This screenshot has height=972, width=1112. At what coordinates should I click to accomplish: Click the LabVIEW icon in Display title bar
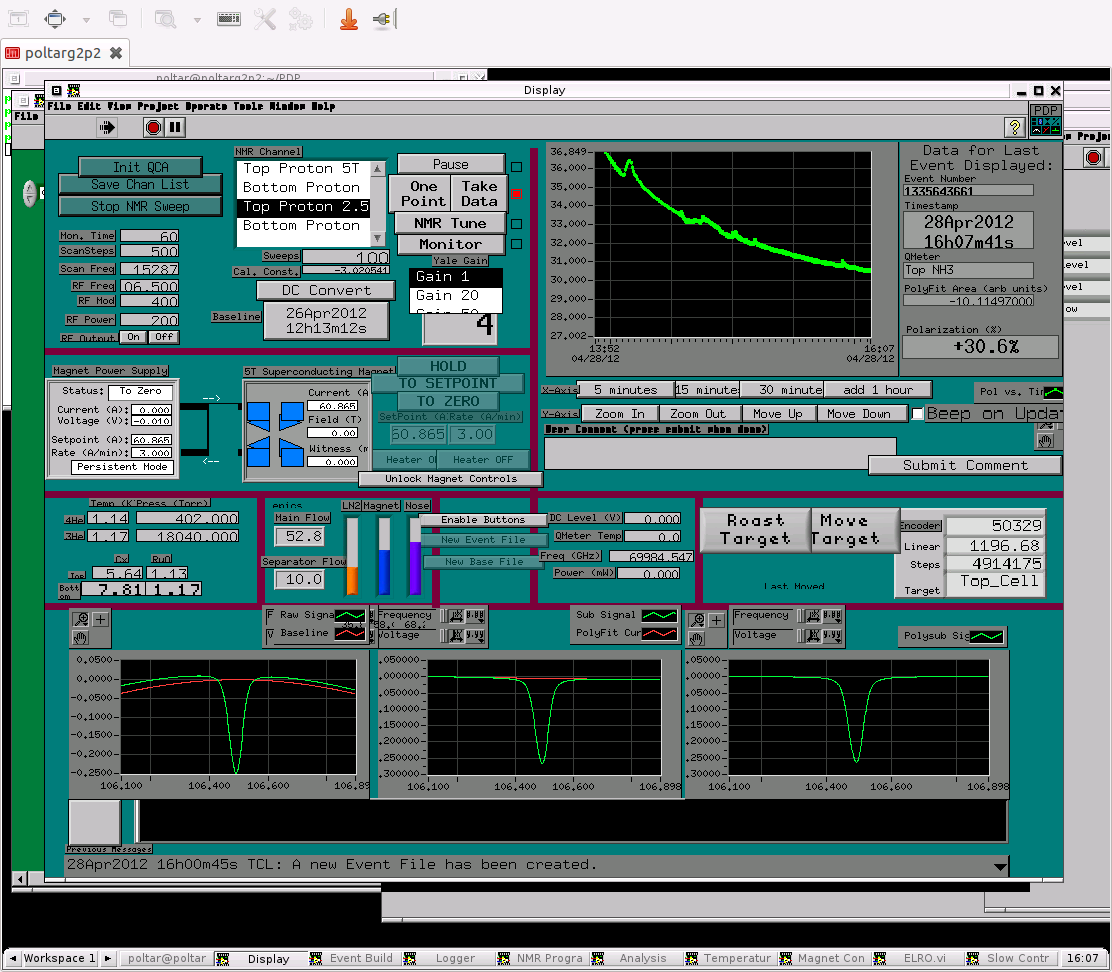(x=74, y=90)
